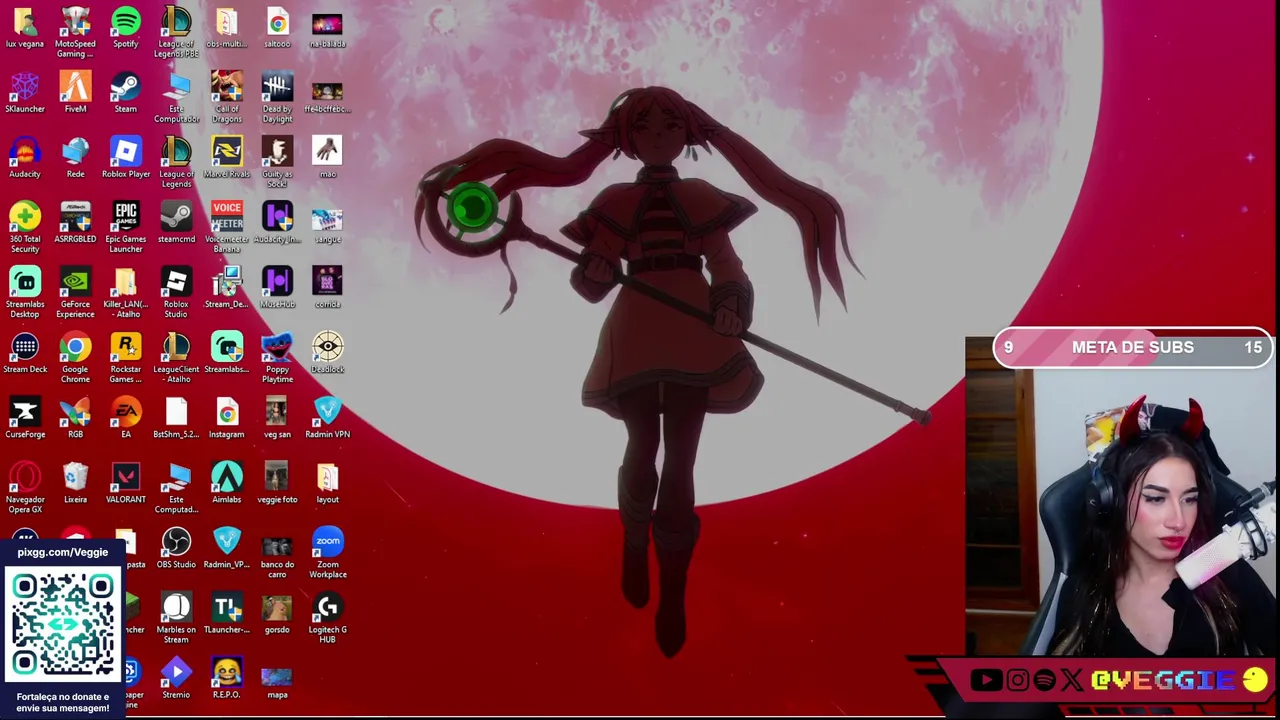This screenshot has height=720, width=1280.
Task: Launch Guilty as Sock! game
Action: point(277,162)
